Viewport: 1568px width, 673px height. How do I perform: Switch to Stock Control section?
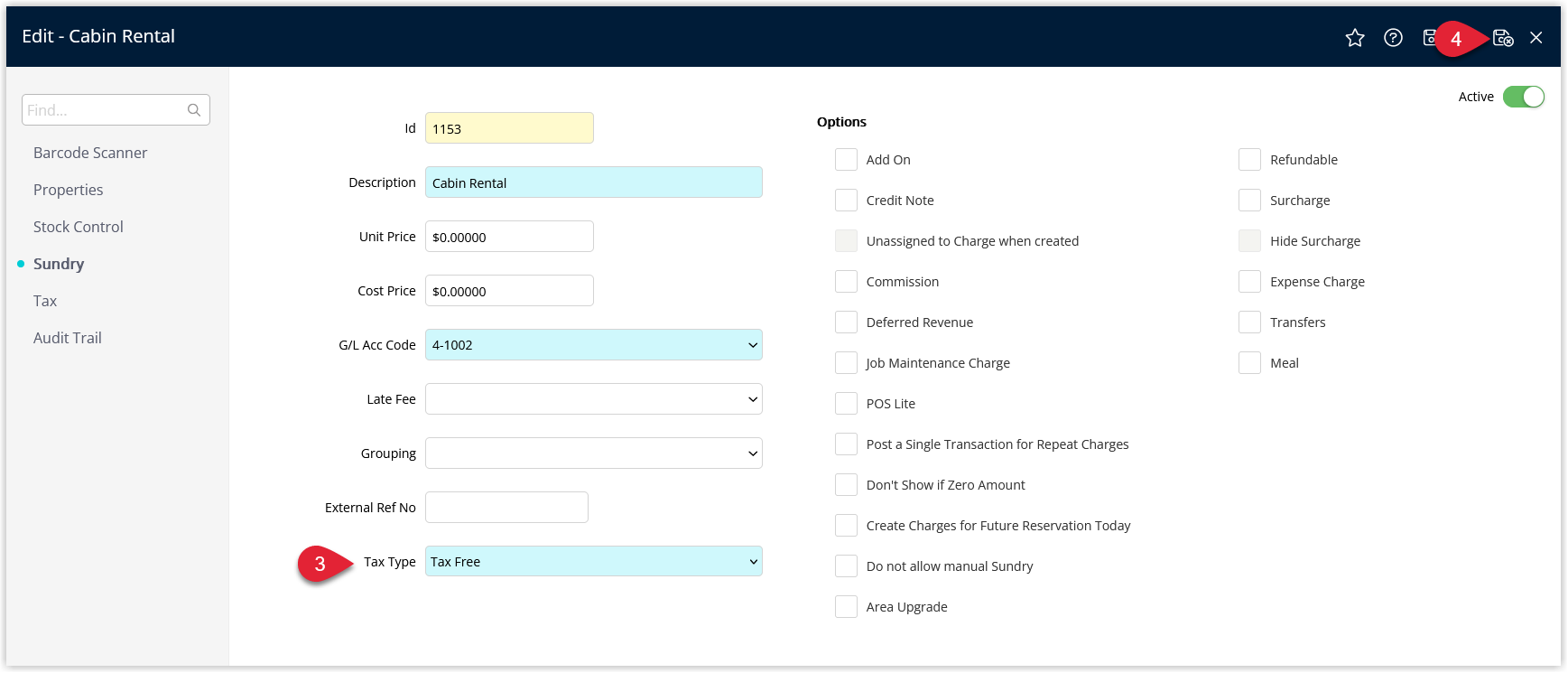pos(79,227)
